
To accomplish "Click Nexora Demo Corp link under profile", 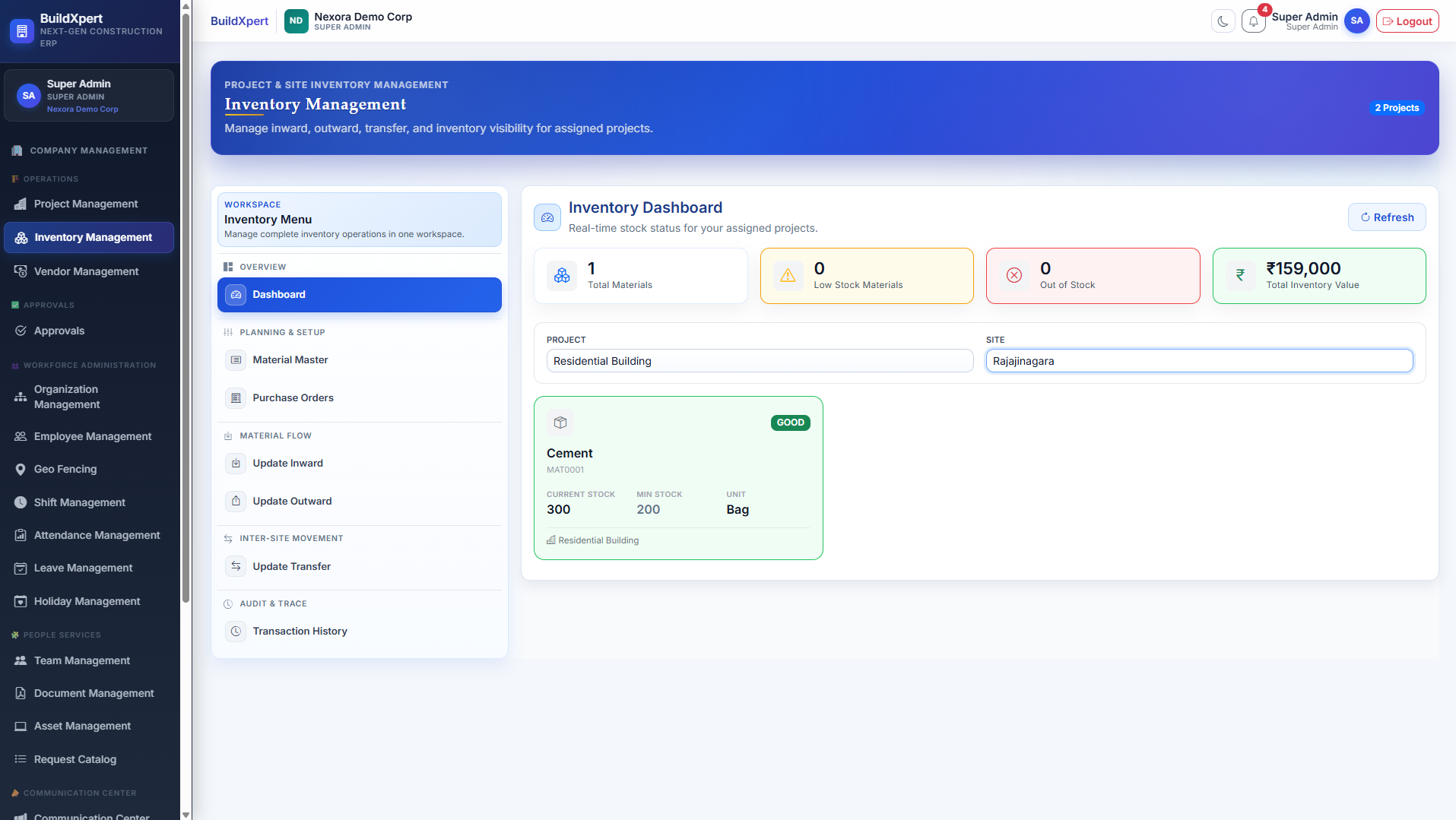I will (83, 109).
